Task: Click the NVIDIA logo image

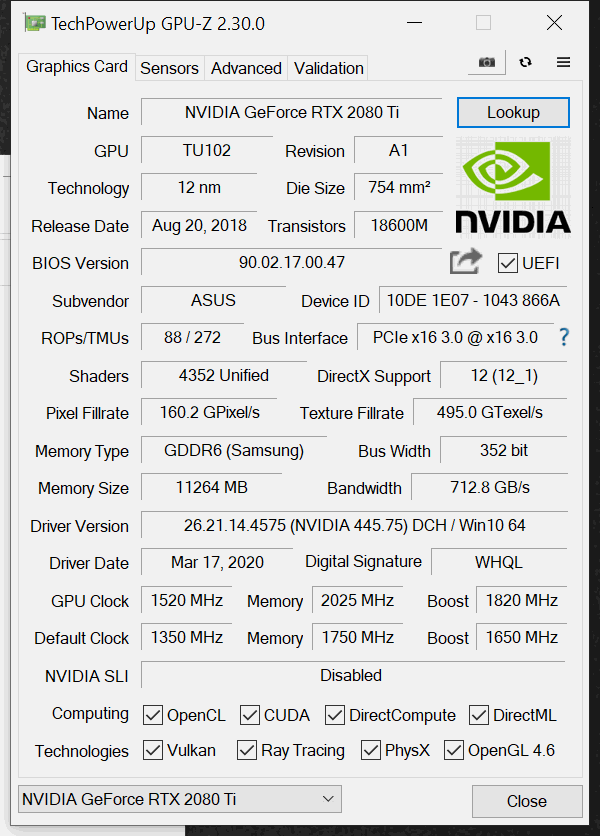Action: [x=513, y=186]
